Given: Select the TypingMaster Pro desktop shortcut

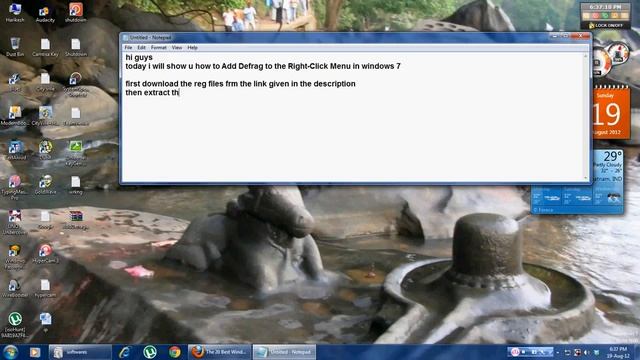Looking at the screenshot, I should point(15,186).
